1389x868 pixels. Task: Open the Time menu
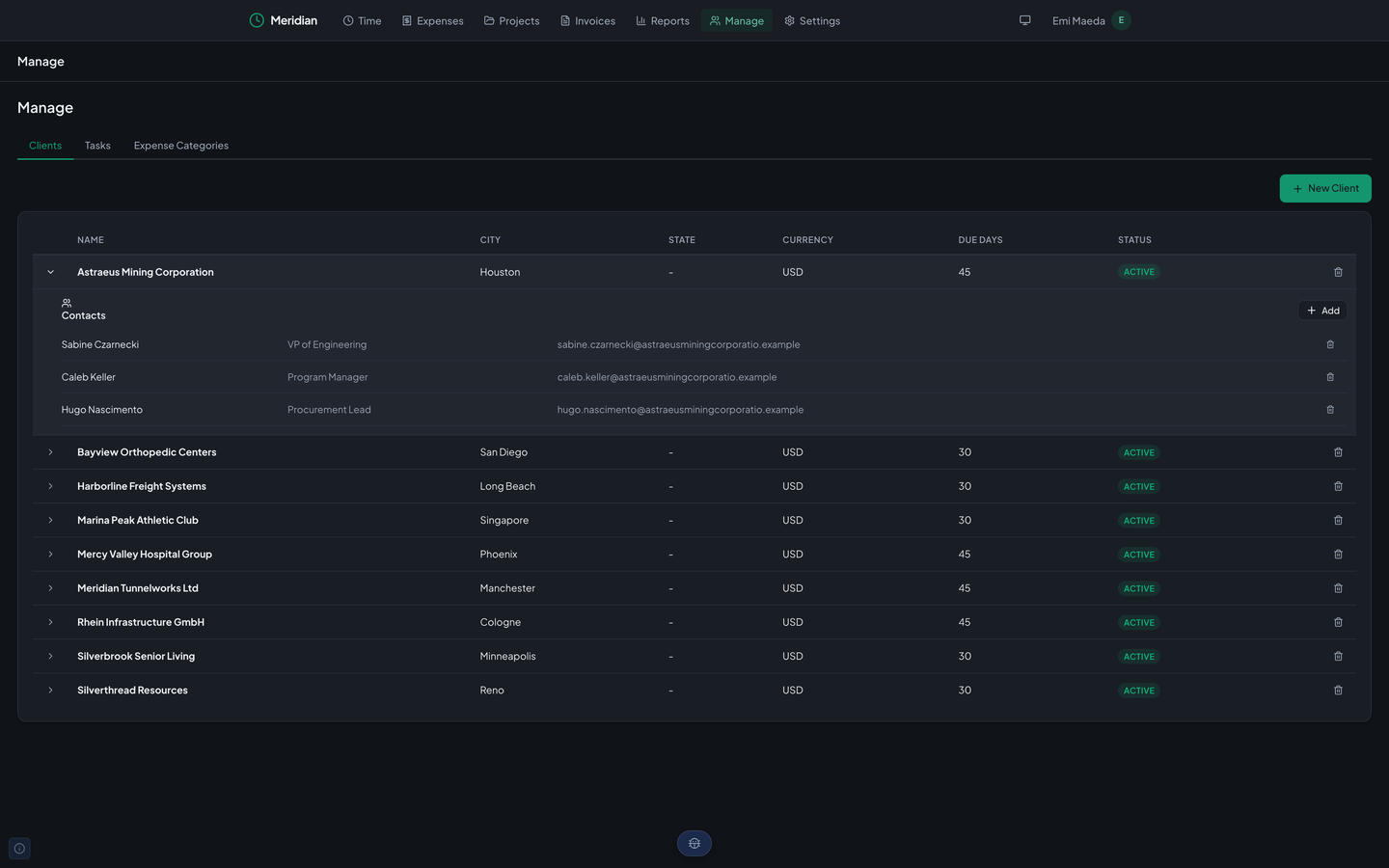(362, 20)
